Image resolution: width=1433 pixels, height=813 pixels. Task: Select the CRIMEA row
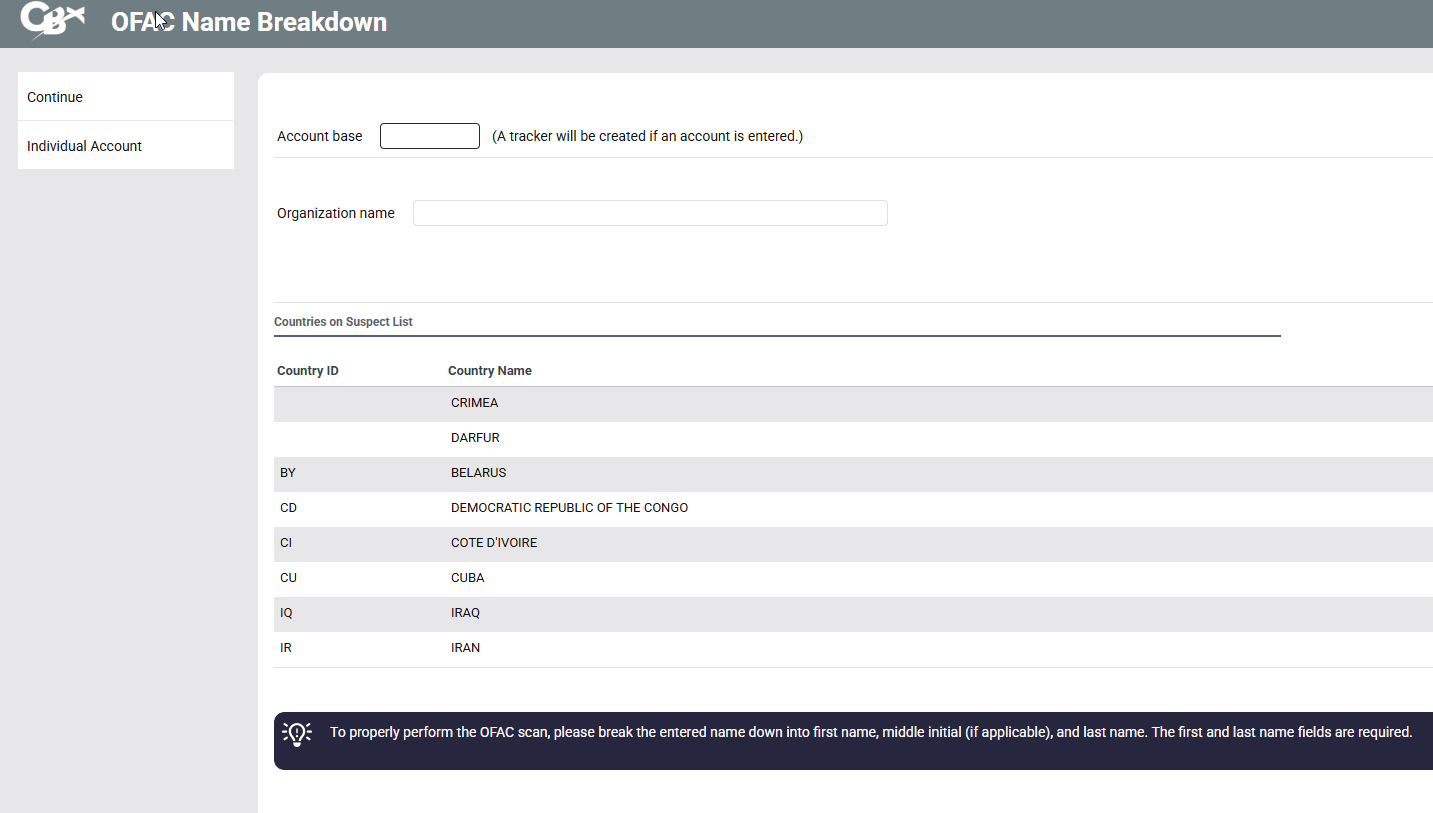tap(474, 403)
